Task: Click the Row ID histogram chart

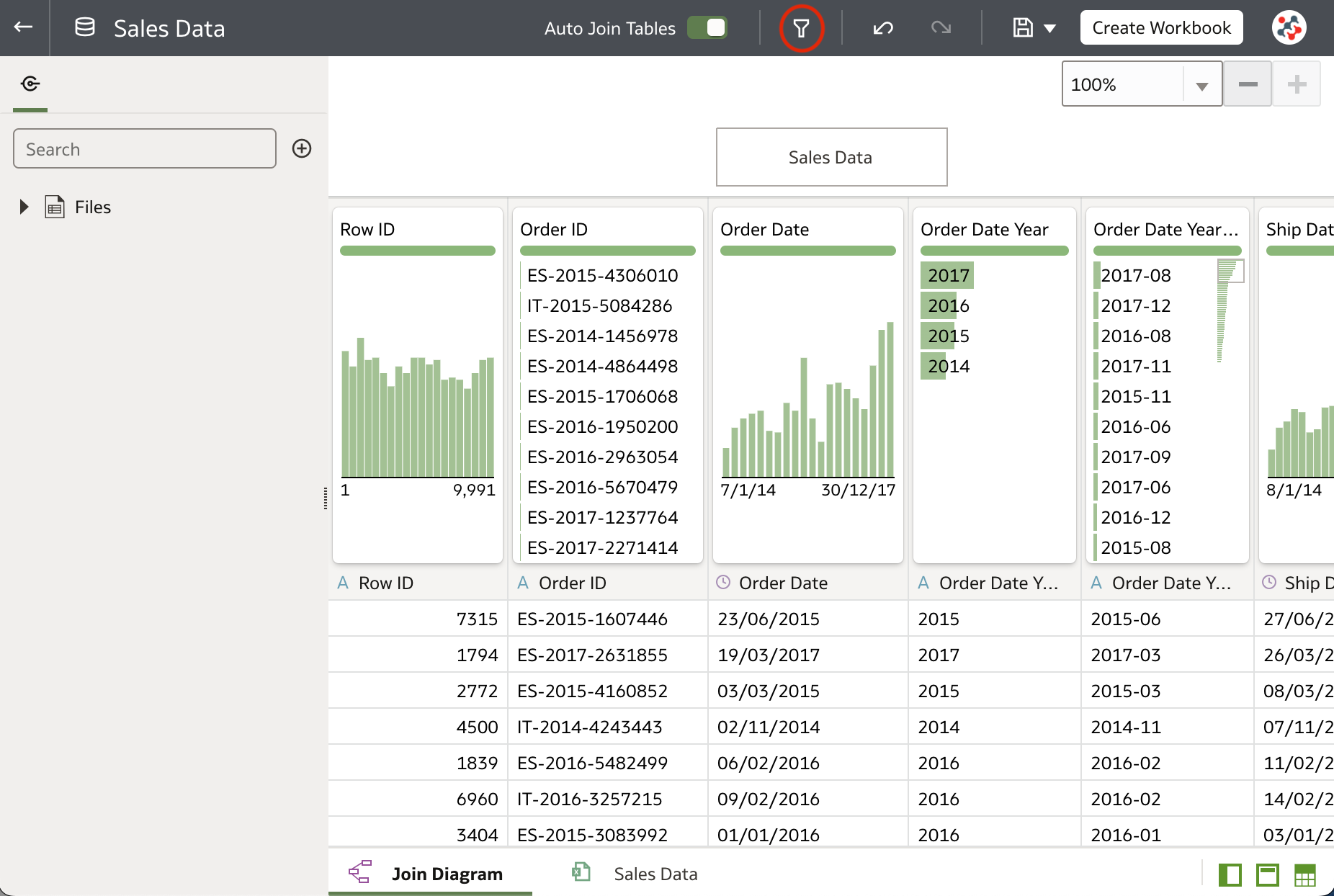Action: click(418, 407)
